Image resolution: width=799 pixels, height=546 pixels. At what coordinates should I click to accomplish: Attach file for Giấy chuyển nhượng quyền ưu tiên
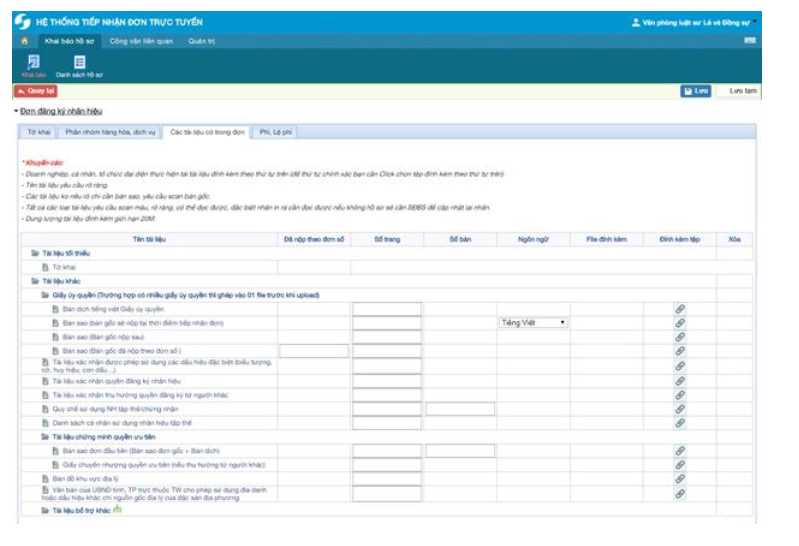(680, 465)
